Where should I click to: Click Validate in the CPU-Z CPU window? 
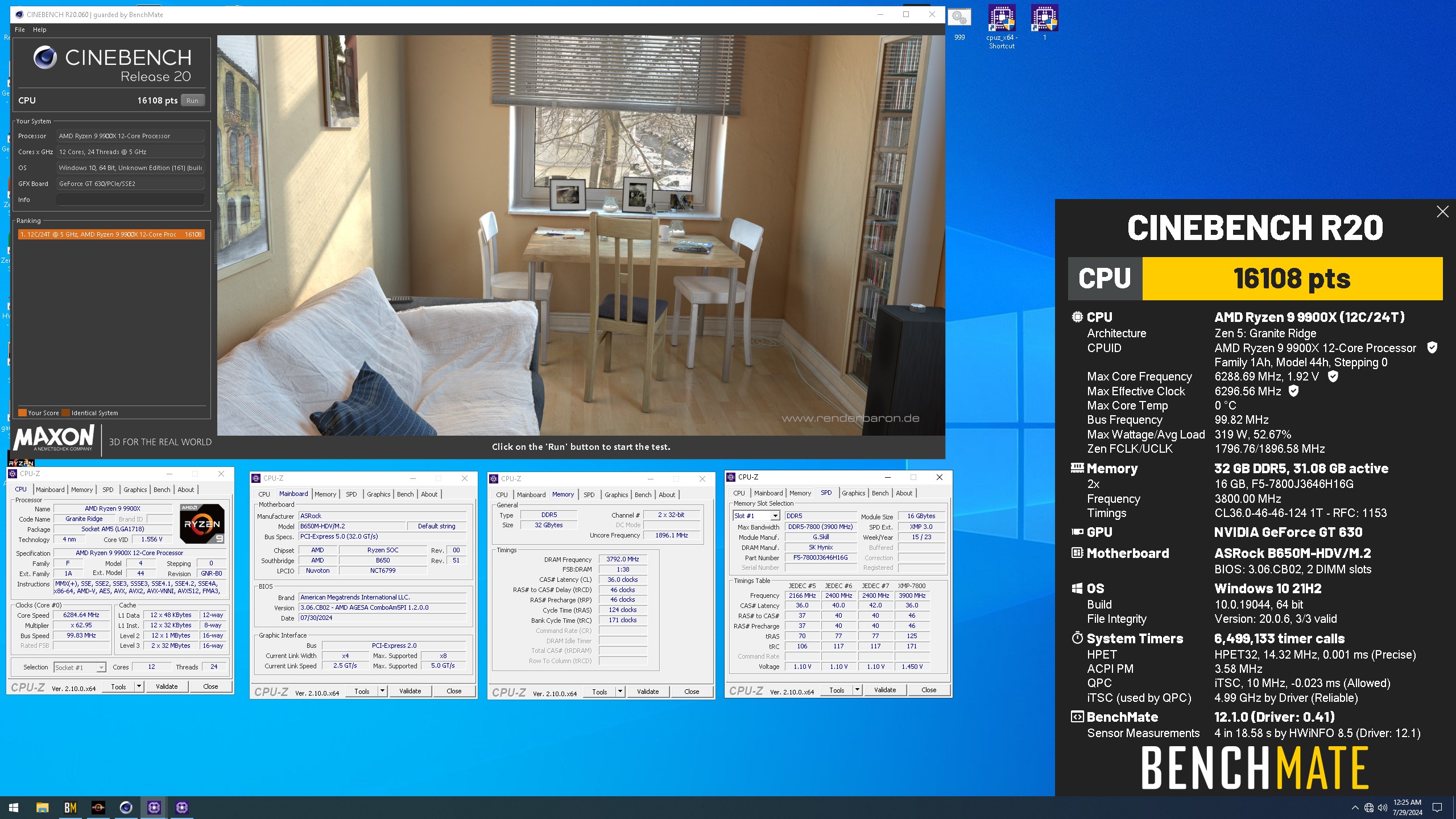167,686
